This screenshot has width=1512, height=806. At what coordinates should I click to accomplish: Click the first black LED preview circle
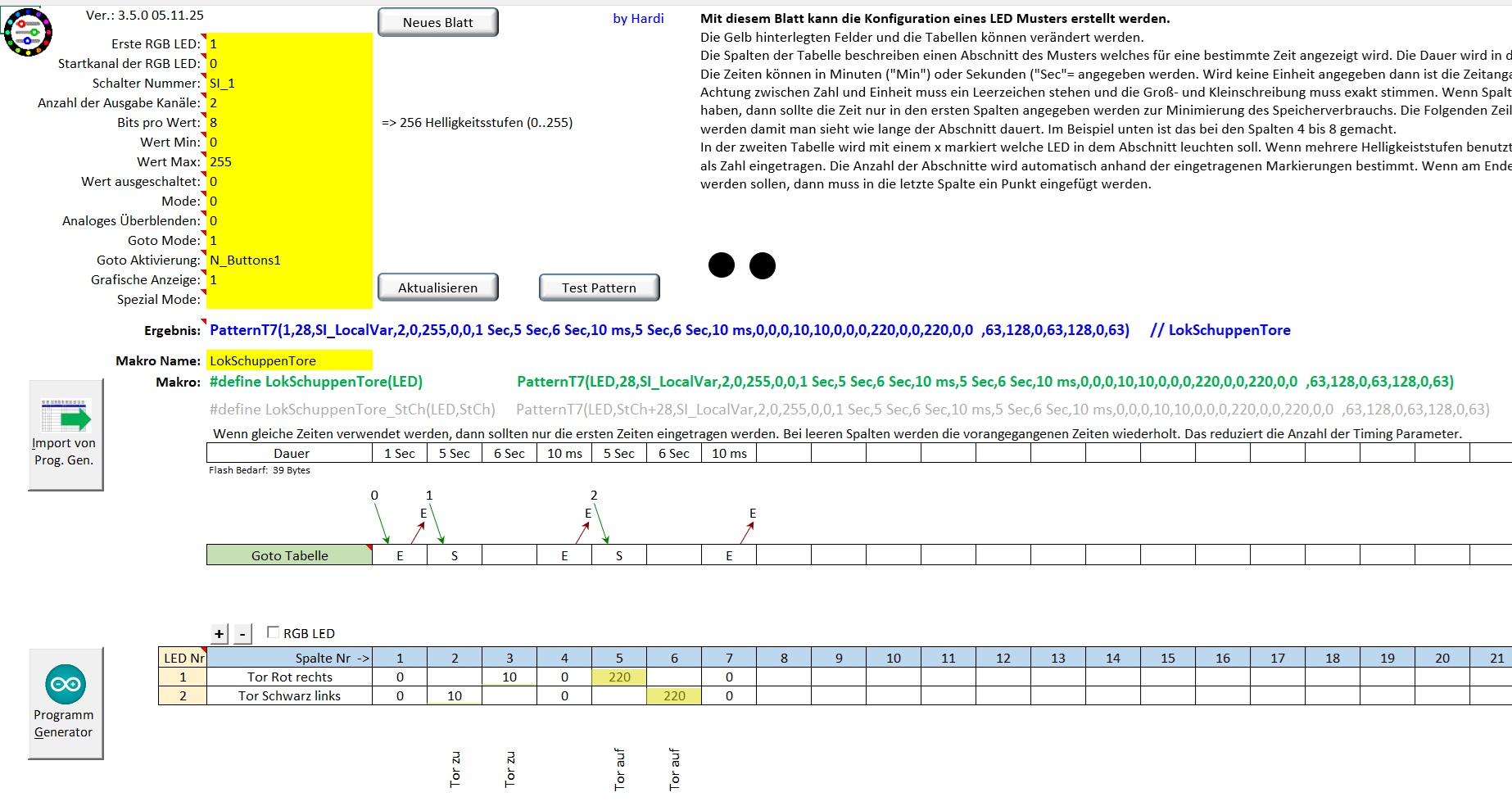coord(722,265)
